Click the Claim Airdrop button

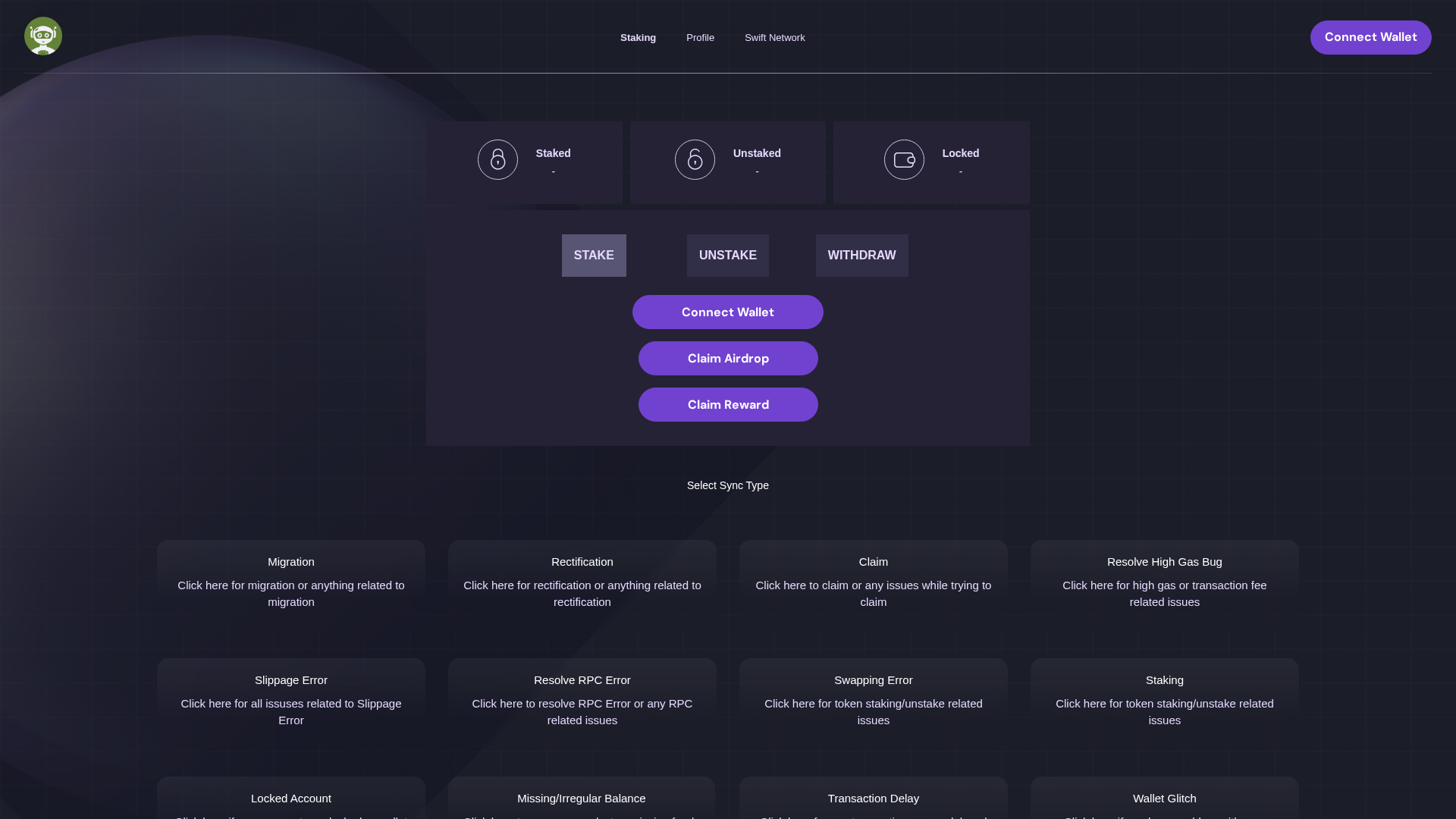click(x=728, y=359)
